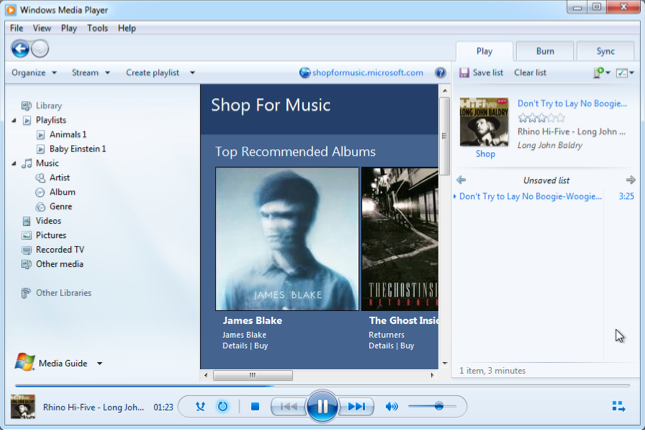
Task: Skip to the previous track
Action: click(289, 407)
